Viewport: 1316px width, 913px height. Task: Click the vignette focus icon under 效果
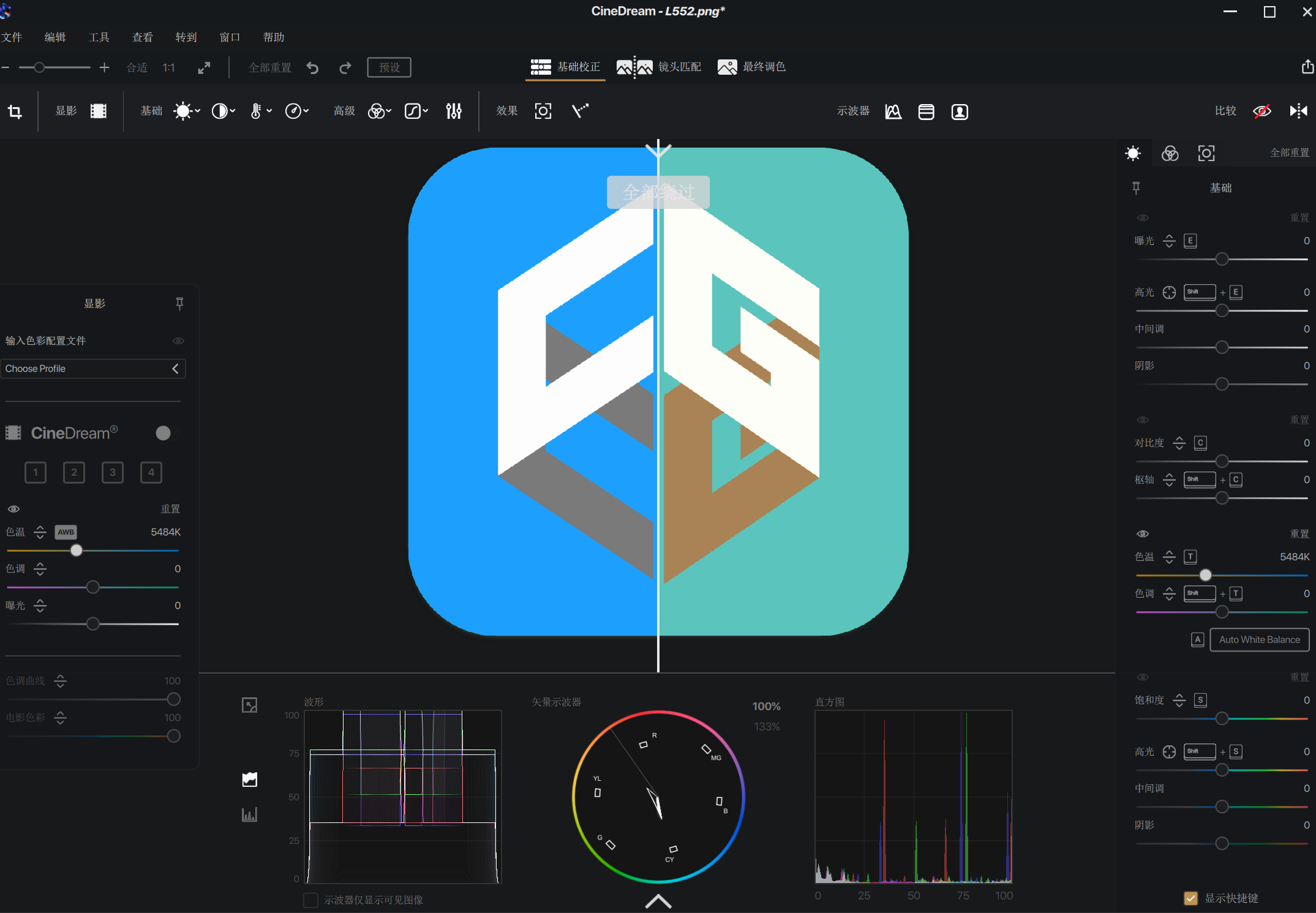coord(543,111)
